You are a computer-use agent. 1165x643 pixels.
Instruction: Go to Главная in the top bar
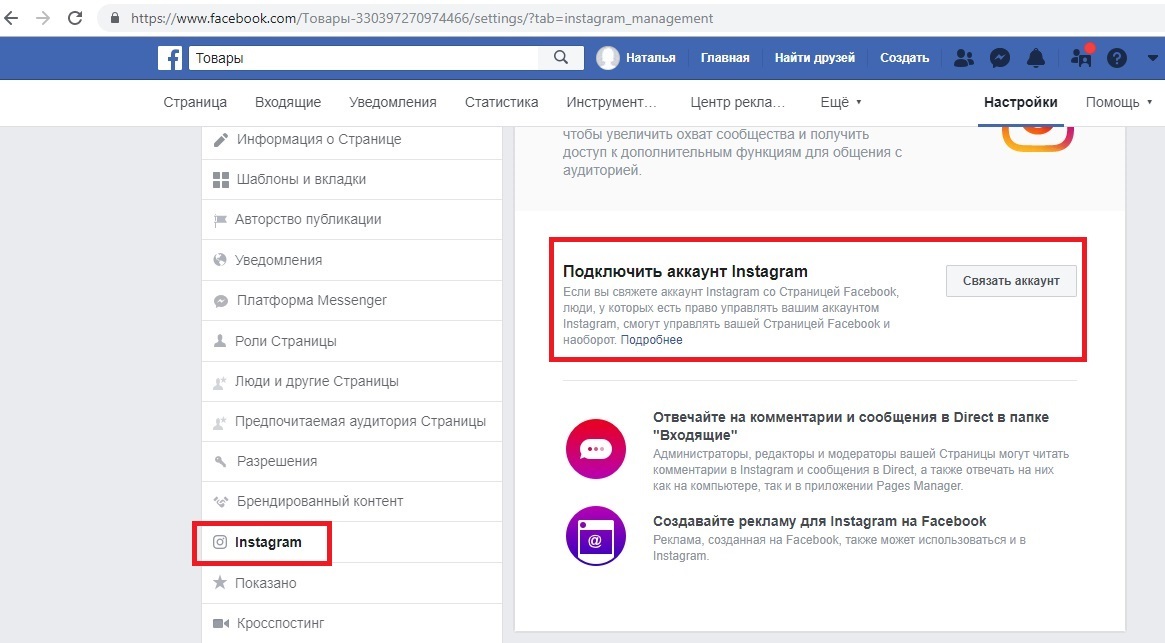point(725,58)
